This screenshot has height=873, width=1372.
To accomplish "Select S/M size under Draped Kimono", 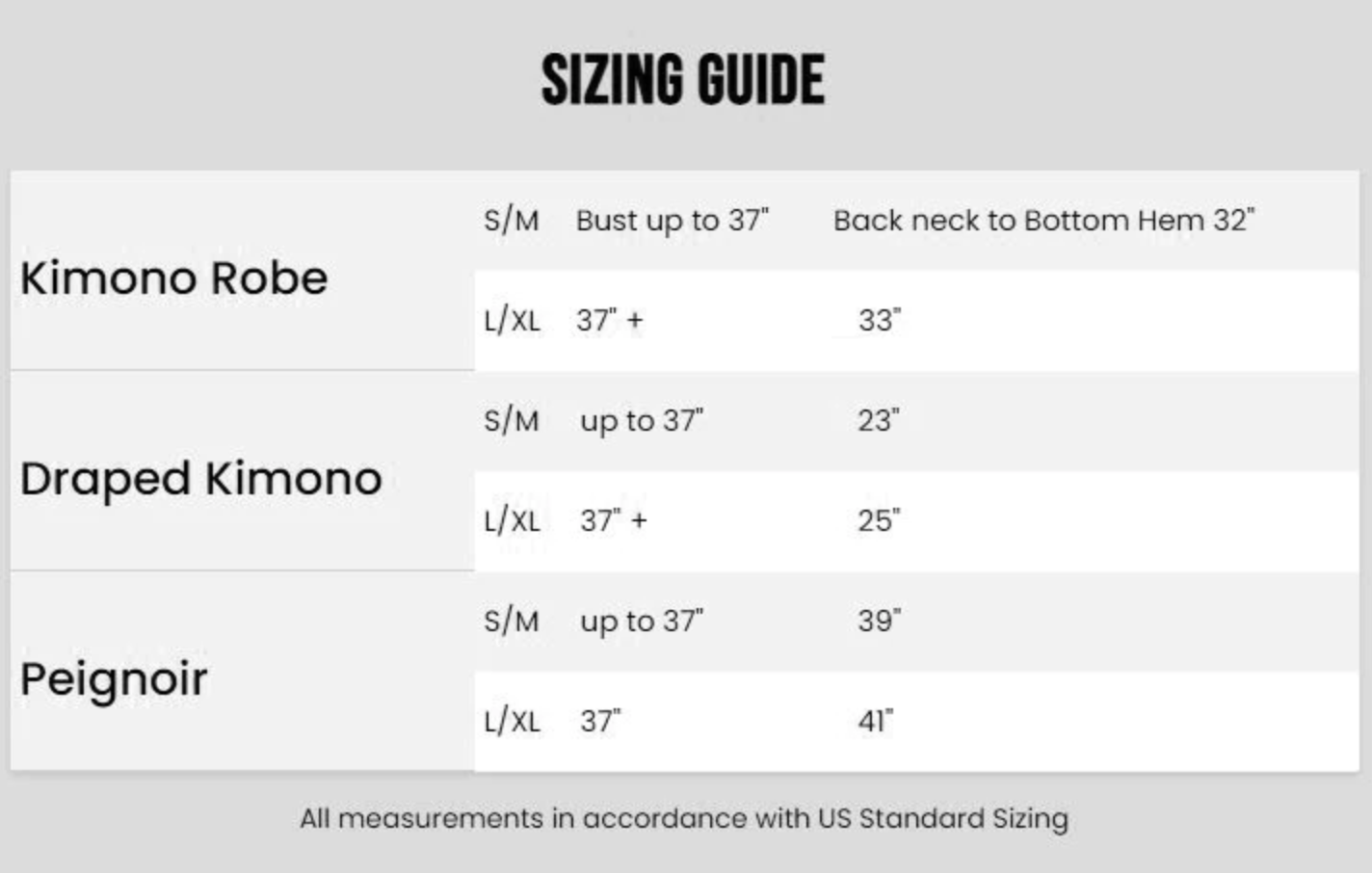I will 511,421.
